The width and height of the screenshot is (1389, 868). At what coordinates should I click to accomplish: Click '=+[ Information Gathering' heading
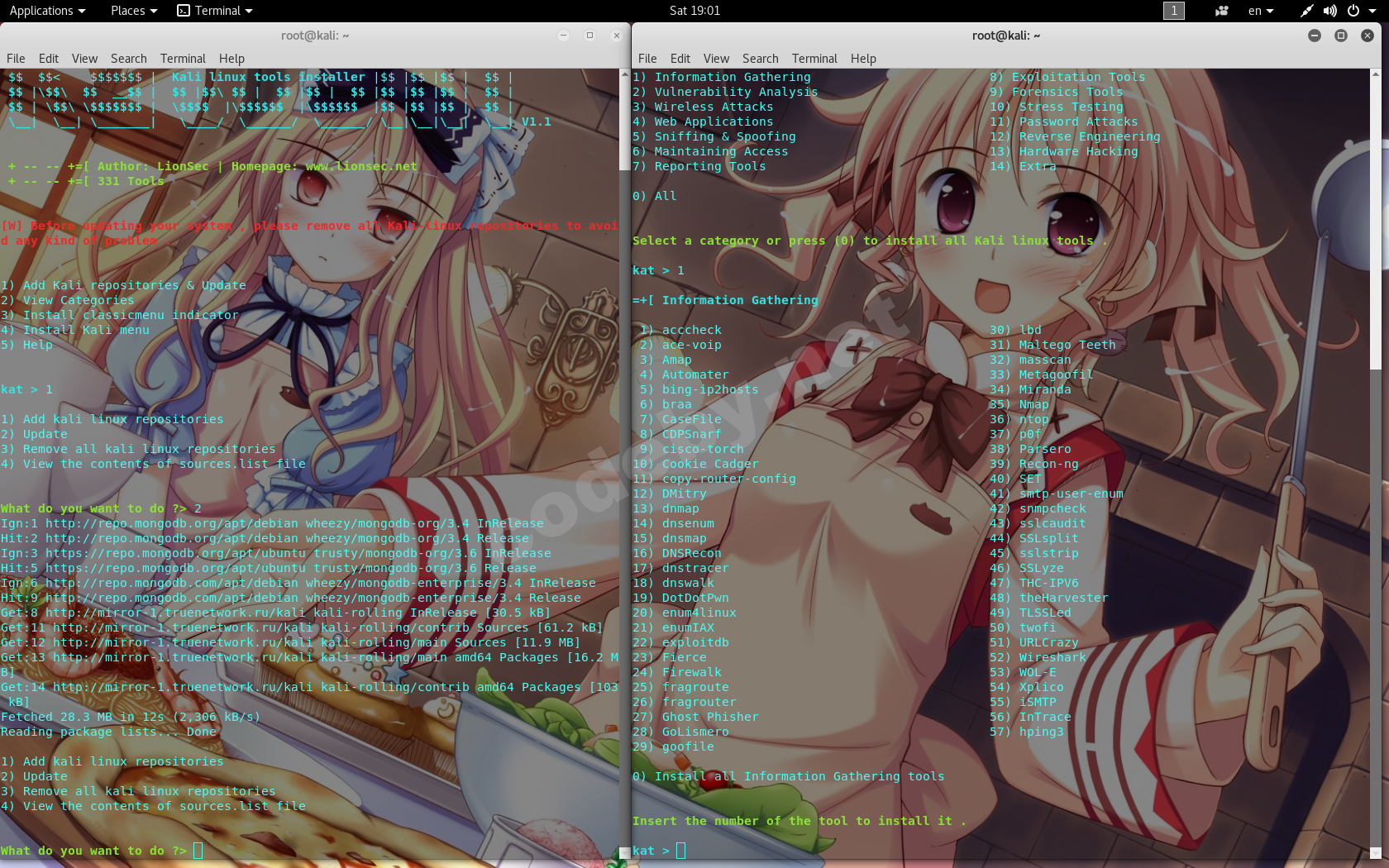[725, 300]
